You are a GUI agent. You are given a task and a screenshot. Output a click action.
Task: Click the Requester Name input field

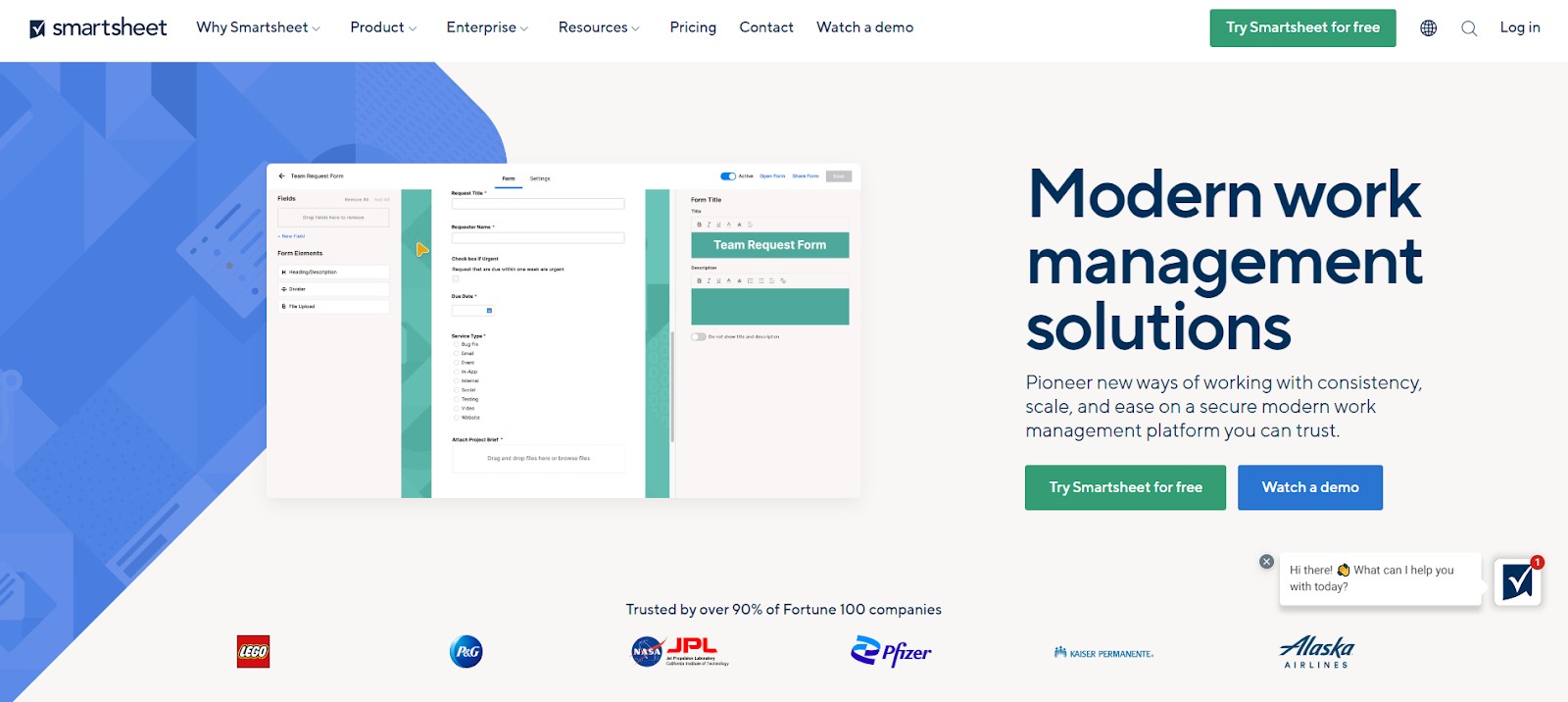(537, 237)
